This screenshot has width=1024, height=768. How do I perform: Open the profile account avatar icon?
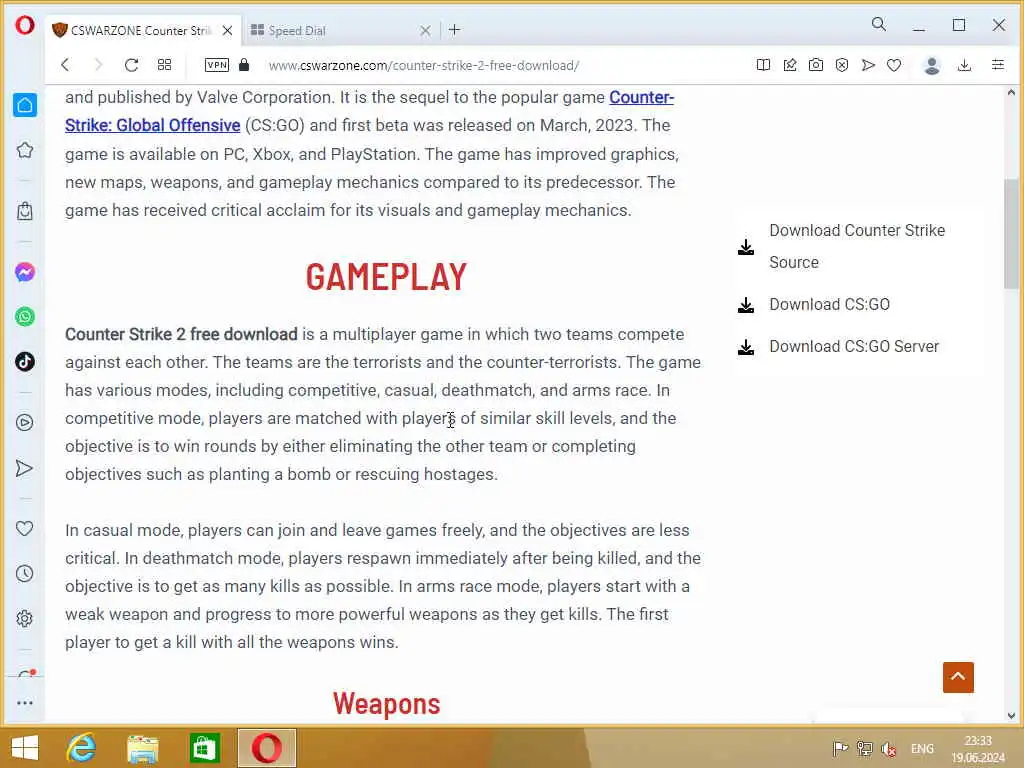click(932, 65)
